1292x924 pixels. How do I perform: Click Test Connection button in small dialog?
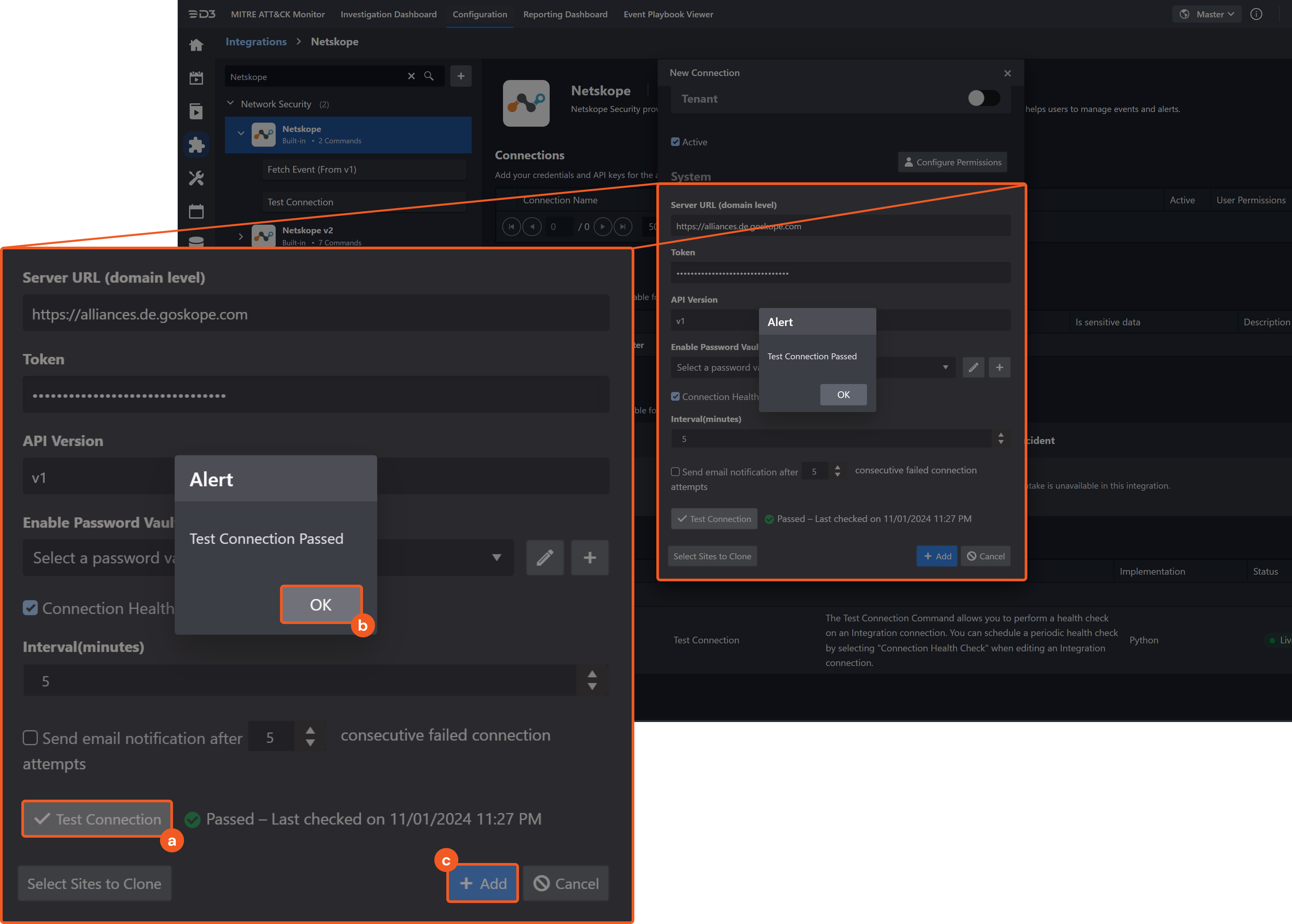(x=714, y=519)
